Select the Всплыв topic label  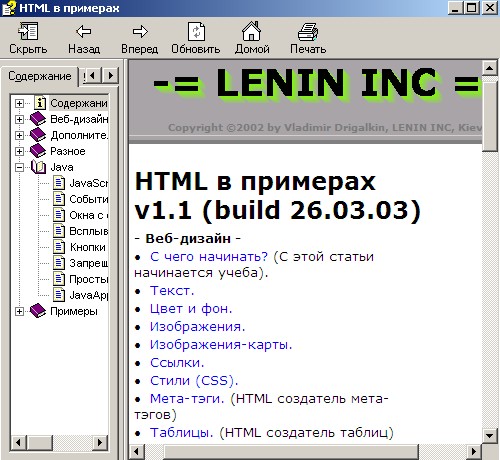click(89, 231)
